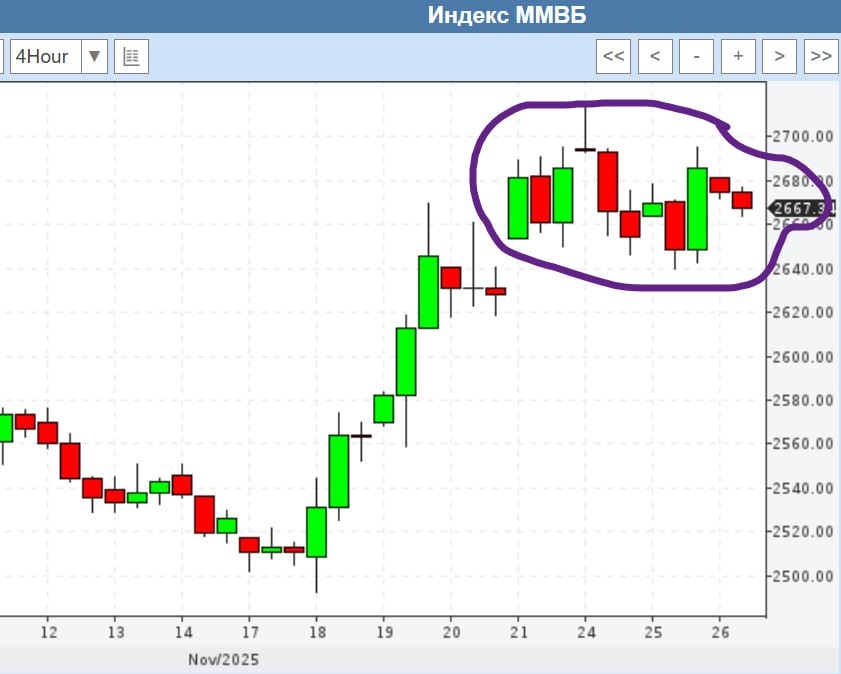The height and width of the screenshot is (674, 841).
Task: Click the dropdown arrow beside 4Hour
Action: pos(94,56)
